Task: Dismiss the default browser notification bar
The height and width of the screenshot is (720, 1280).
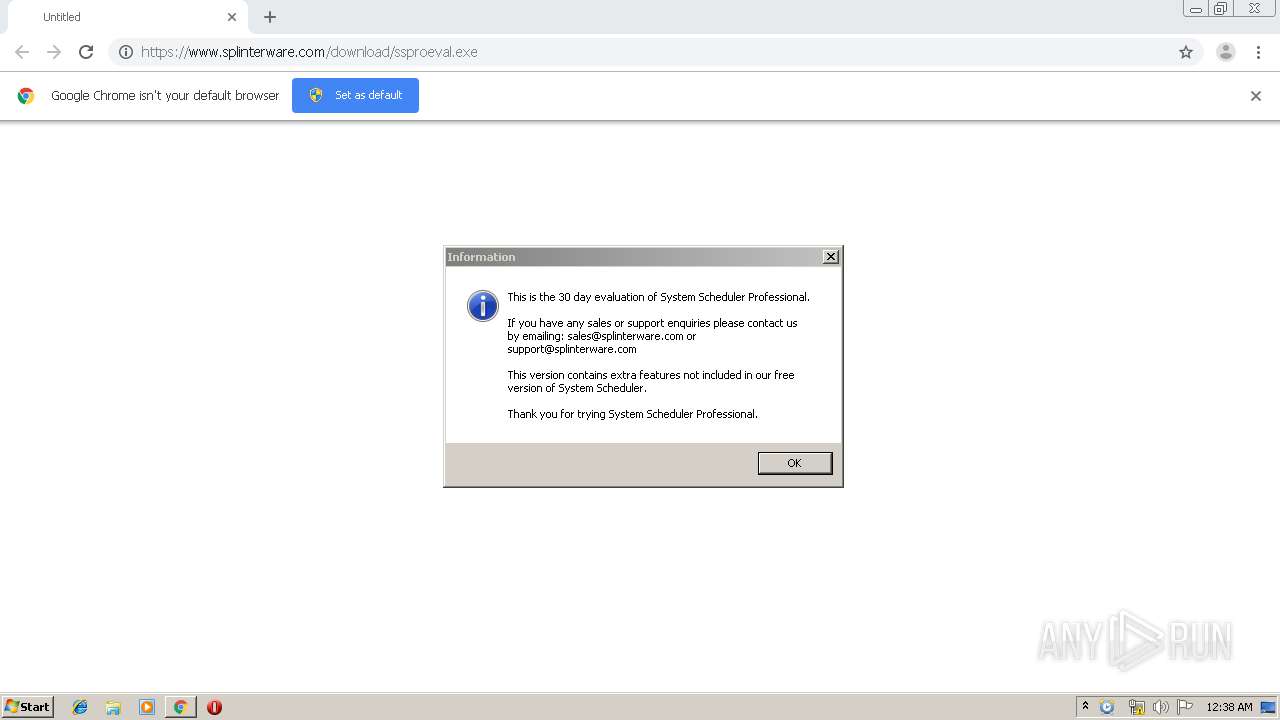Action: pyautogui.click(x=1256, y=96)
